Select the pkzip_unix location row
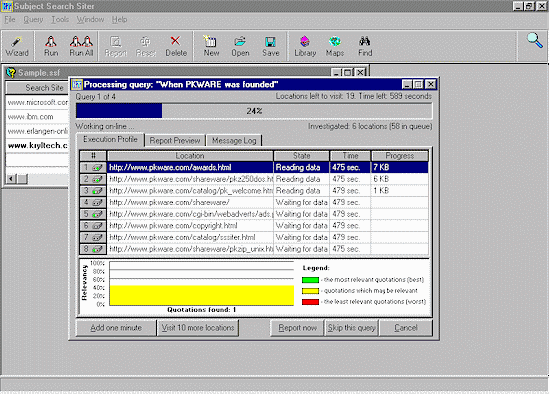 coord(254,249)
